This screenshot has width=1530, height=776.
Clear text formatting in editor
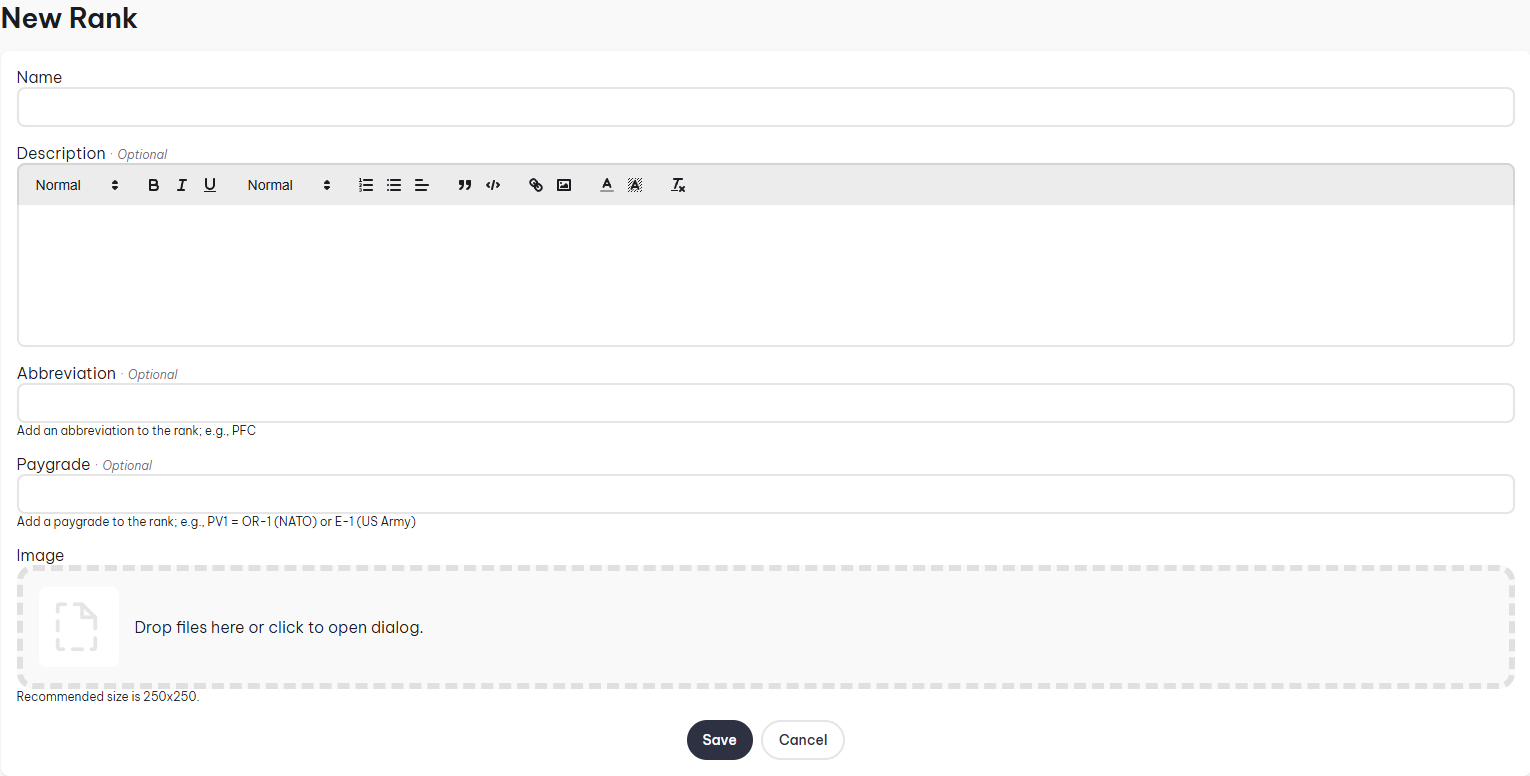tap(678, 185)
